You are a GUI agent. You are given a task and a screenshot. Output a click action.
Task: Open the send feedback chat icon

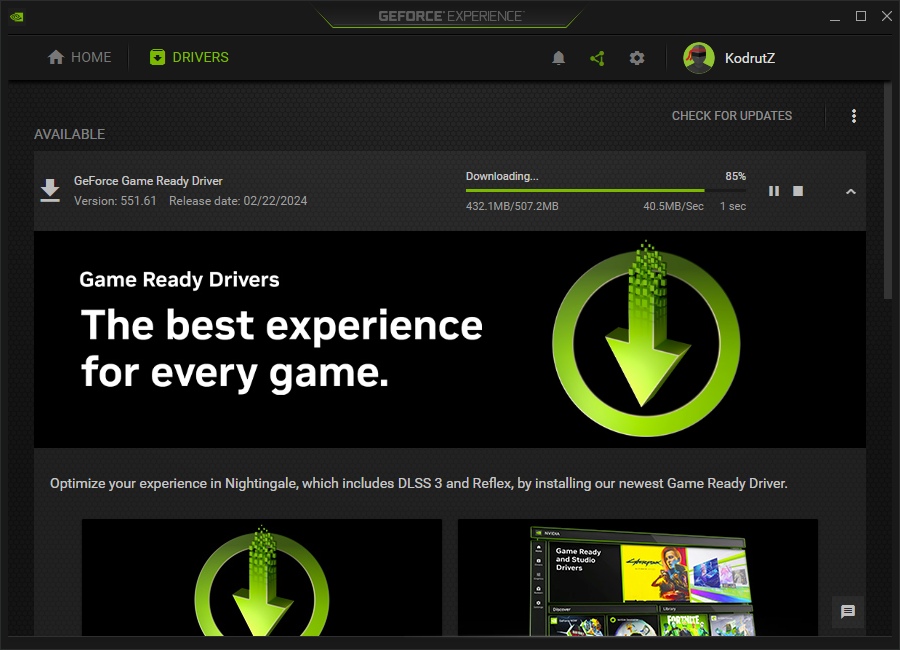848,612
